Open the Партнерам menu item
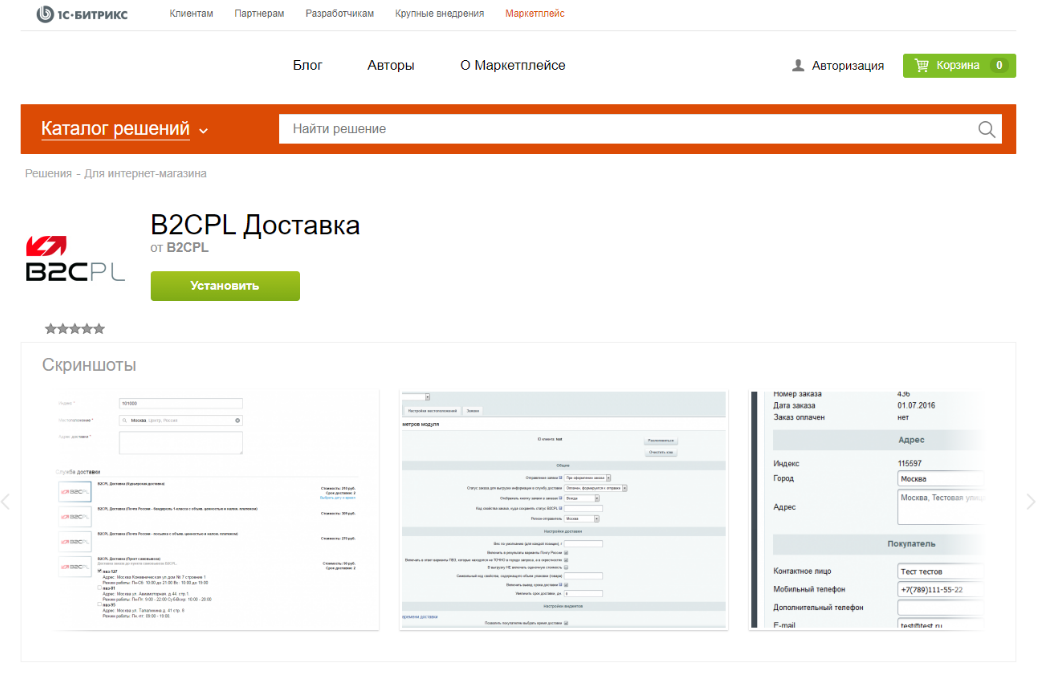The height and width of the screenshot is (698, 1045). pyautogui.click(x=259, y=13)
